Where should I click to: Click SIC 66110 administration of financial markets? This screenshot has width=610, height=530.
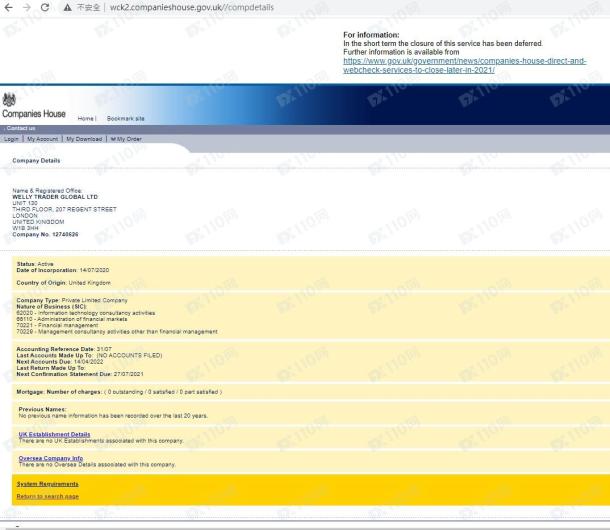click(x=72, y=319)
